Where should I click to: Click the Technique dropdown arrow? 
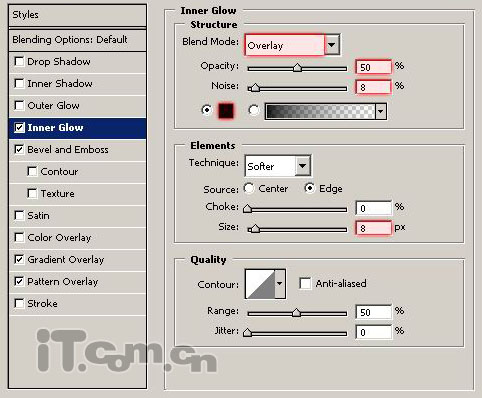click(x=302, y=166)
